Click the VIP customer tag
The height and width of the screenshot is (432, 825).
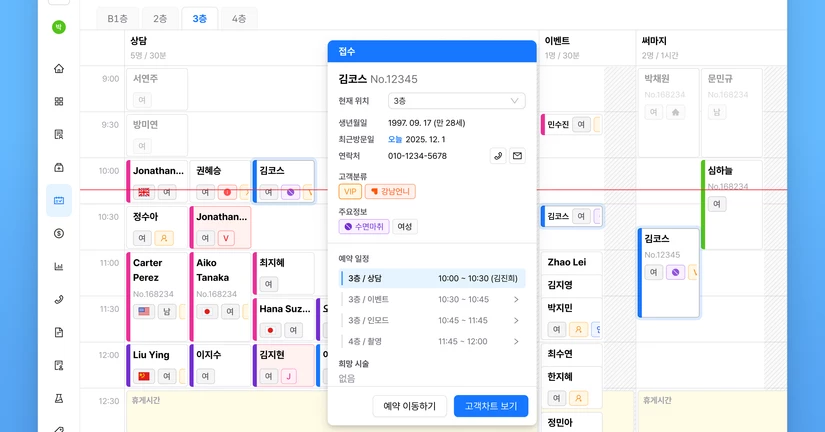coord(350,192)
